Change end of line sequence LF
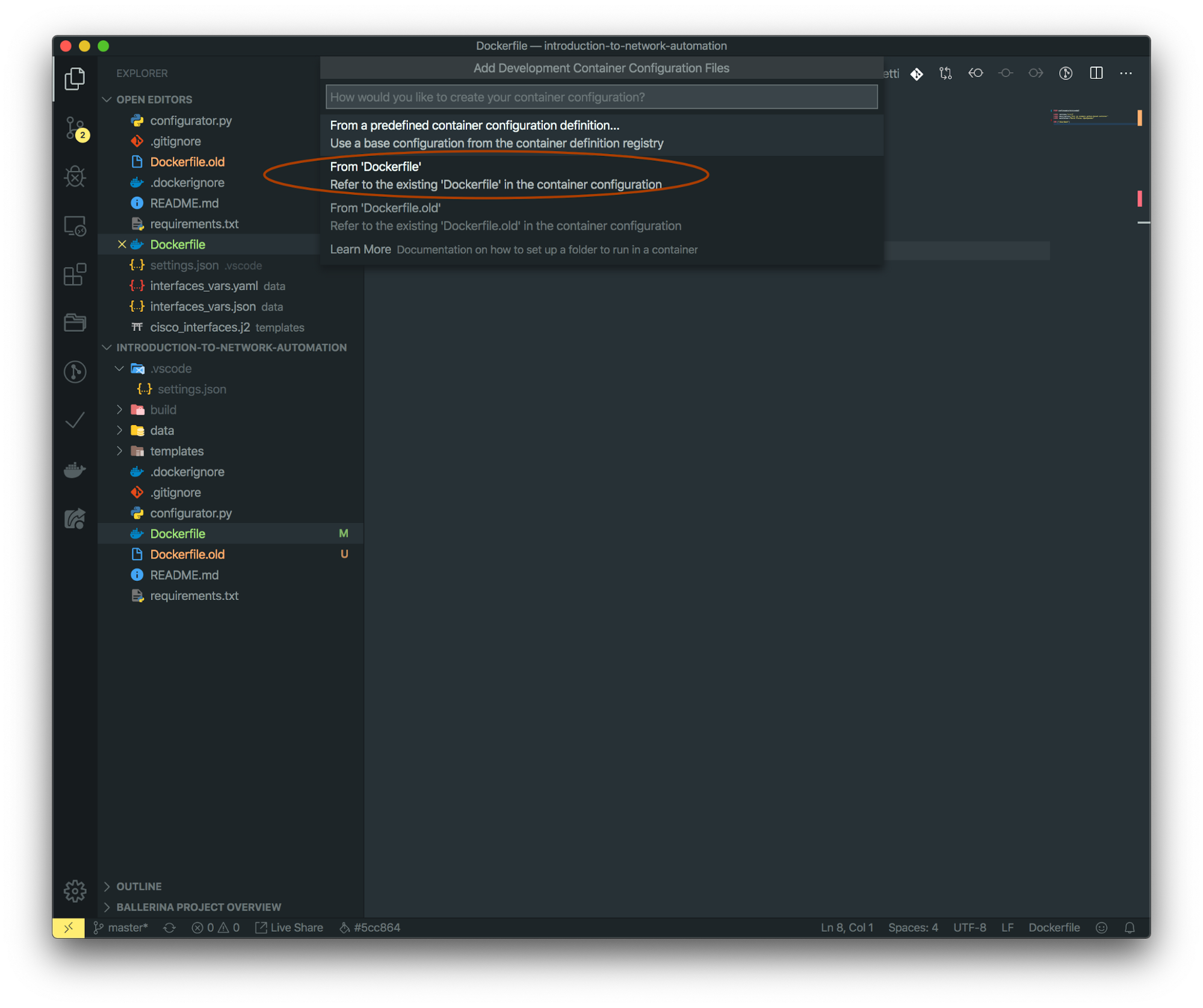Screen dimensions: 1203x1008 pyautogui.click(x=1007, y=927)
